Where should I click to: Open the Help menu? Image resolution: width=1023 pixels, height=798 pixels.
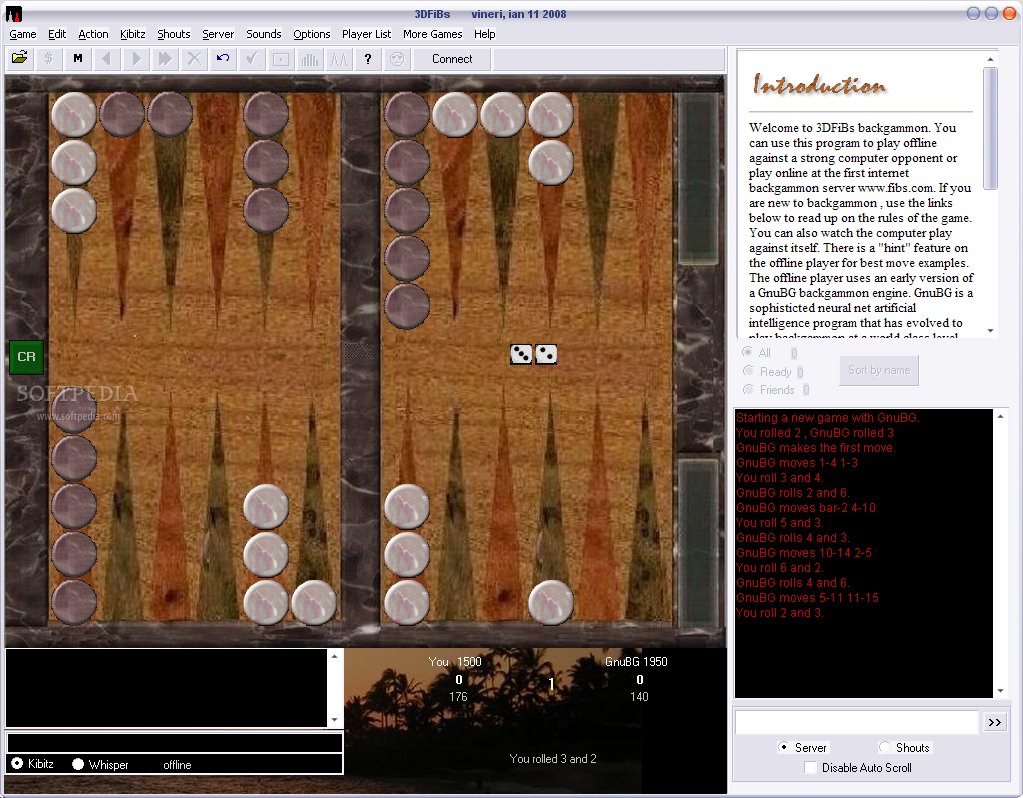(484, 34)
